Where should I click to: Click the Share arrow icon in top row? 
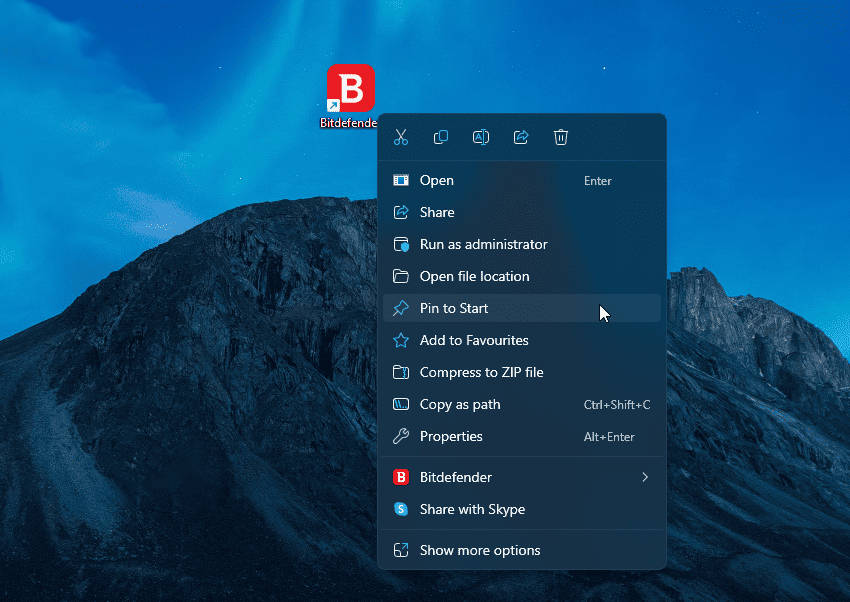coord(521,137)
